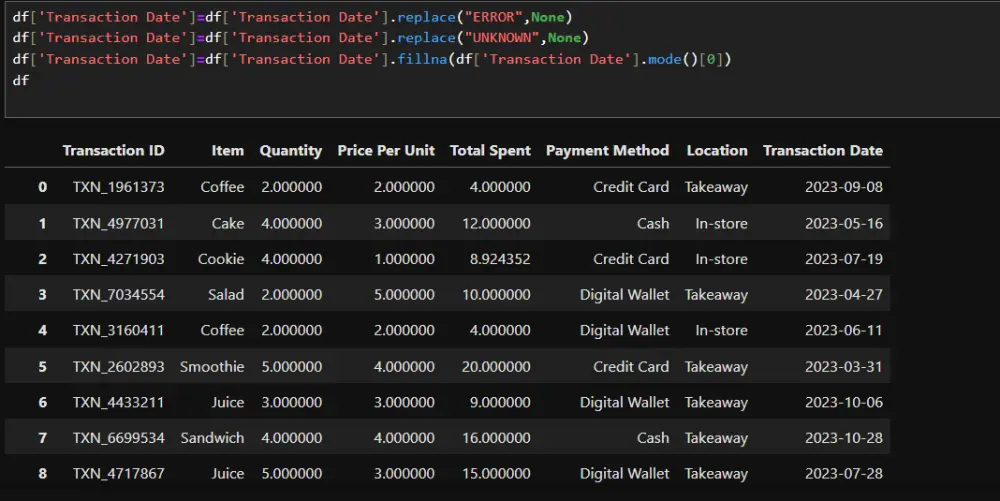Click the mode() call in code
Screen dimensions: 1000x501
pos(673,59)
